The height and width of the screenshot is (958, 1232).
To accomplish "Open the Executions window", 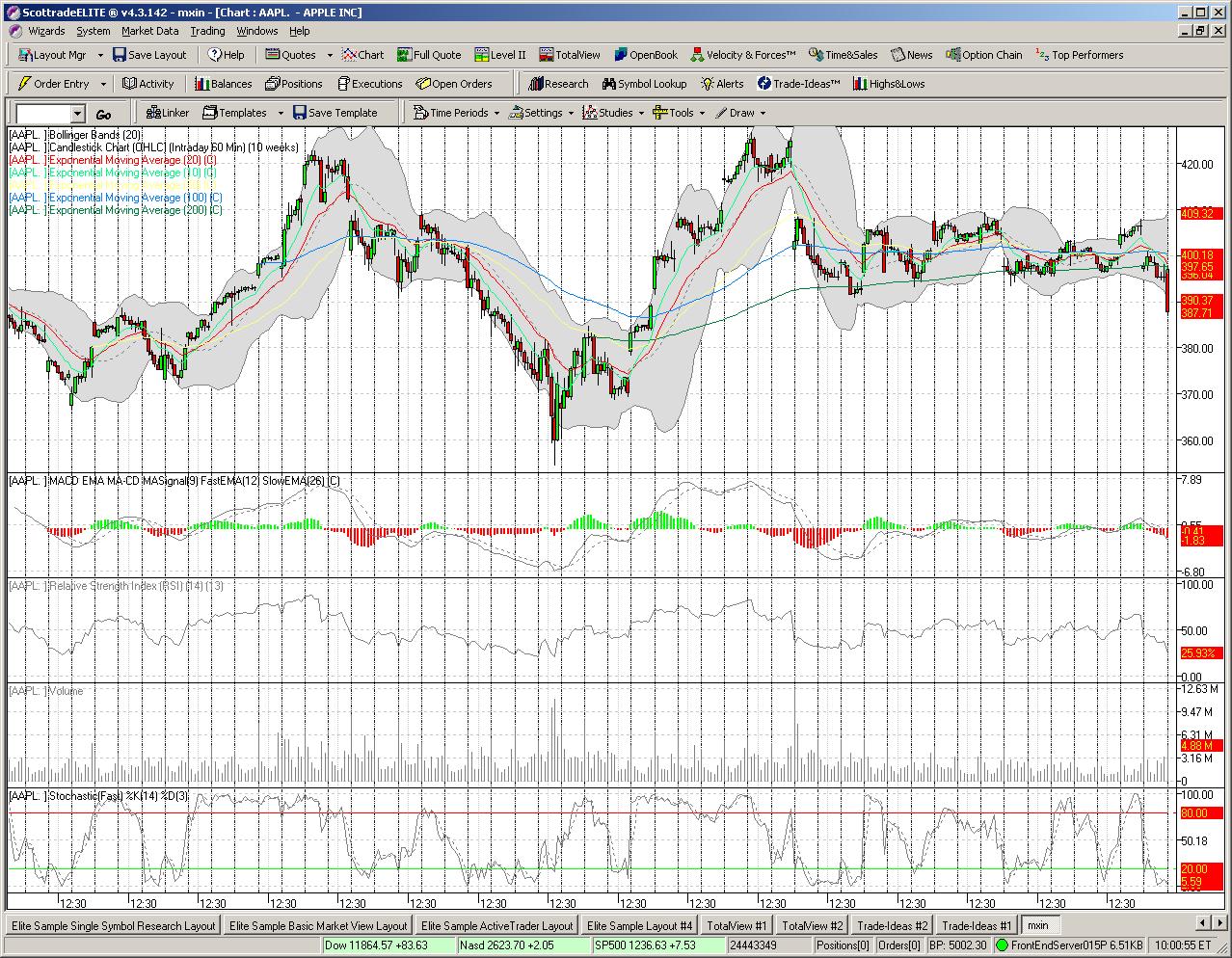I will click(368, 84).
